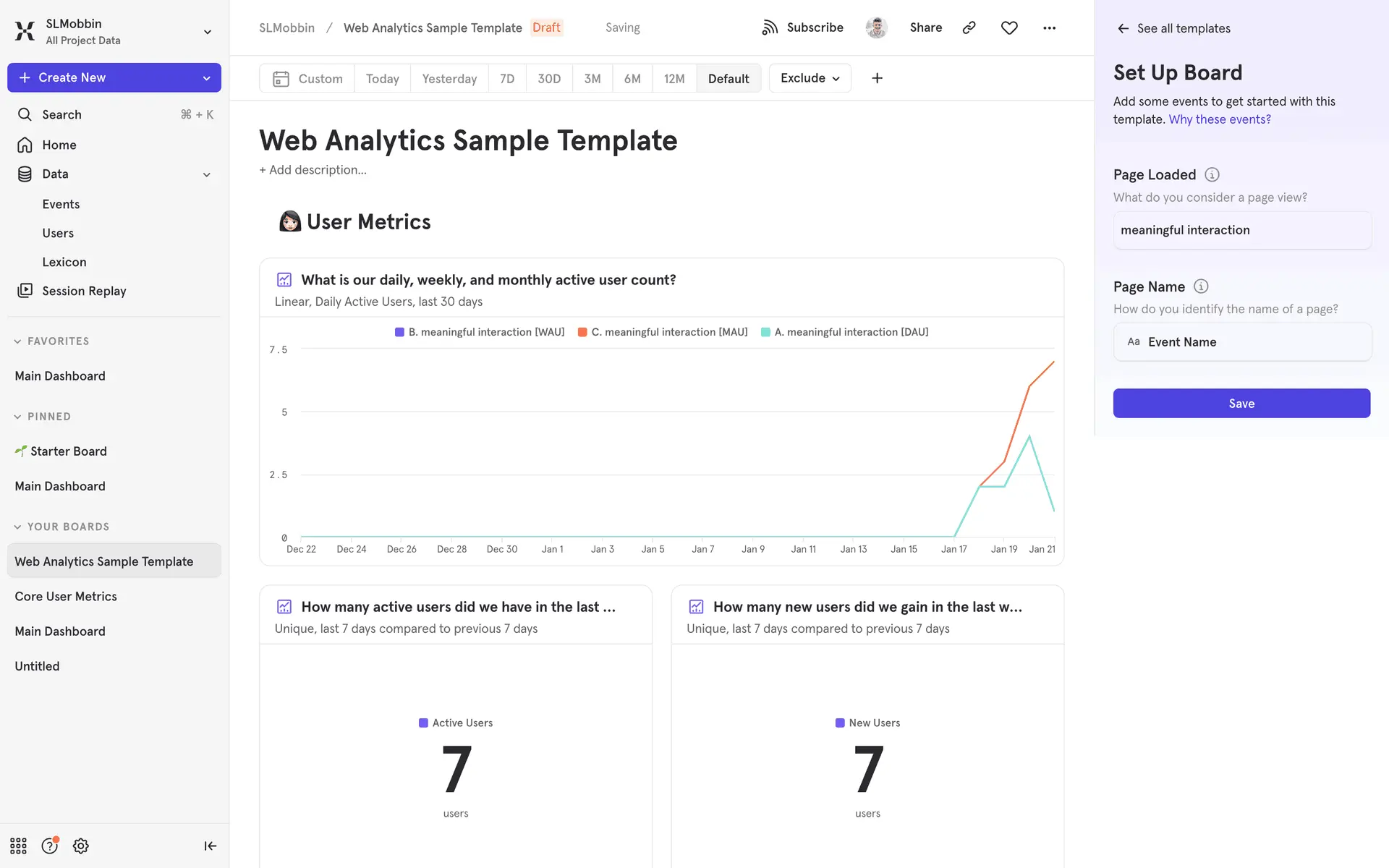
Task: Open the Why these events link
Action: [x=1219, y=119]
